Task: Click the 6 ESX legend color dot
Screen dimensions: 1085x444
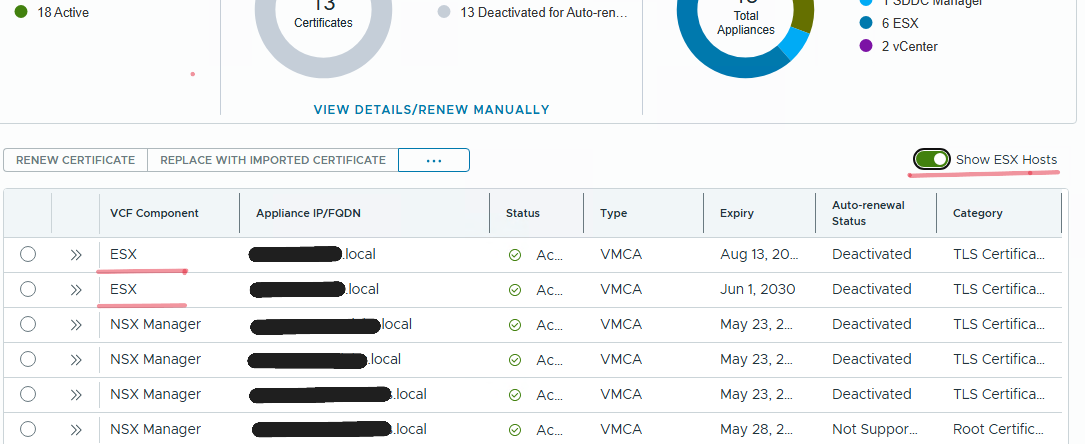Action: tap(866, 23)
